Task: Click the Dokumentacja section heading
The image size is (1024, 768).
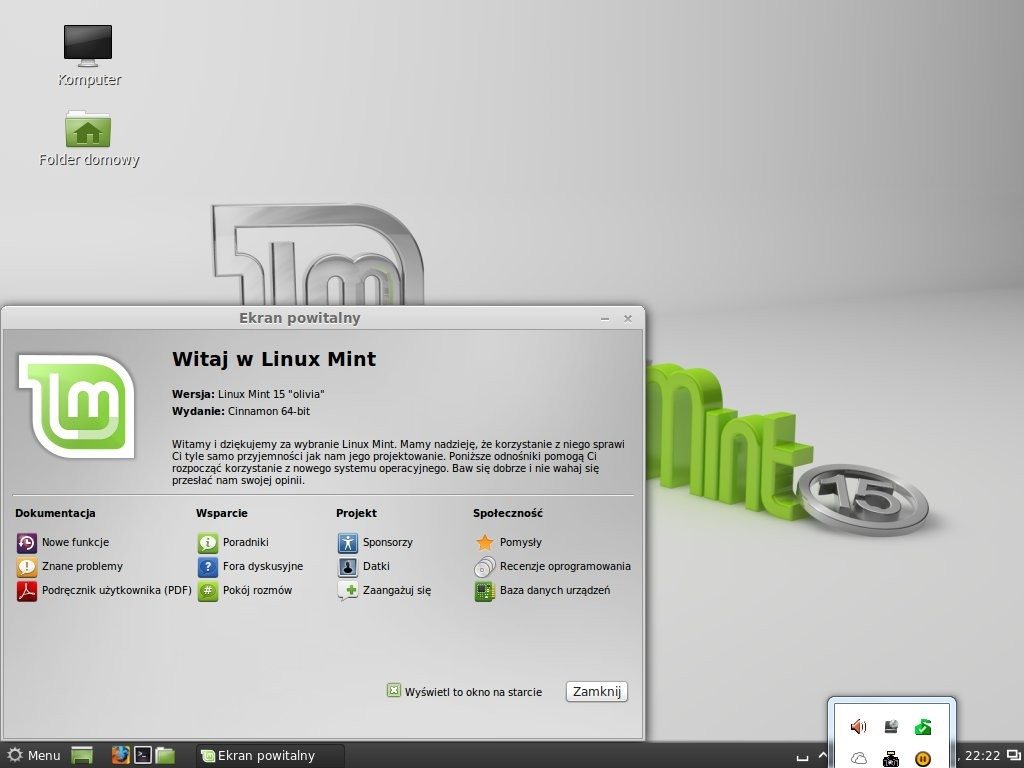Action: point(56,513)
